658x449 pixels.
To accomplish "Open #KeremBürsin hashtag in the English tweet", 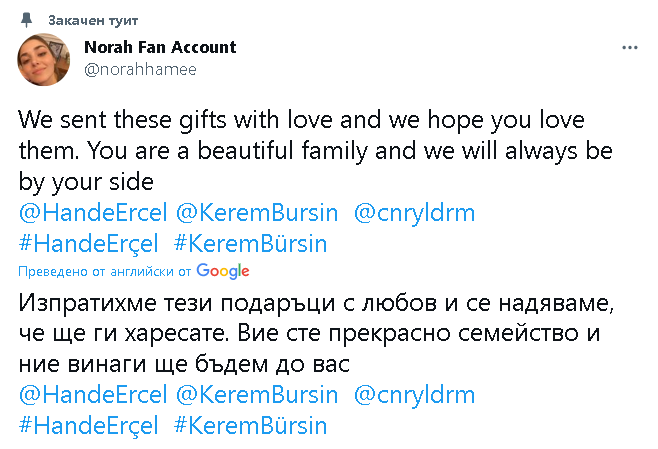I will coord(250,244).
